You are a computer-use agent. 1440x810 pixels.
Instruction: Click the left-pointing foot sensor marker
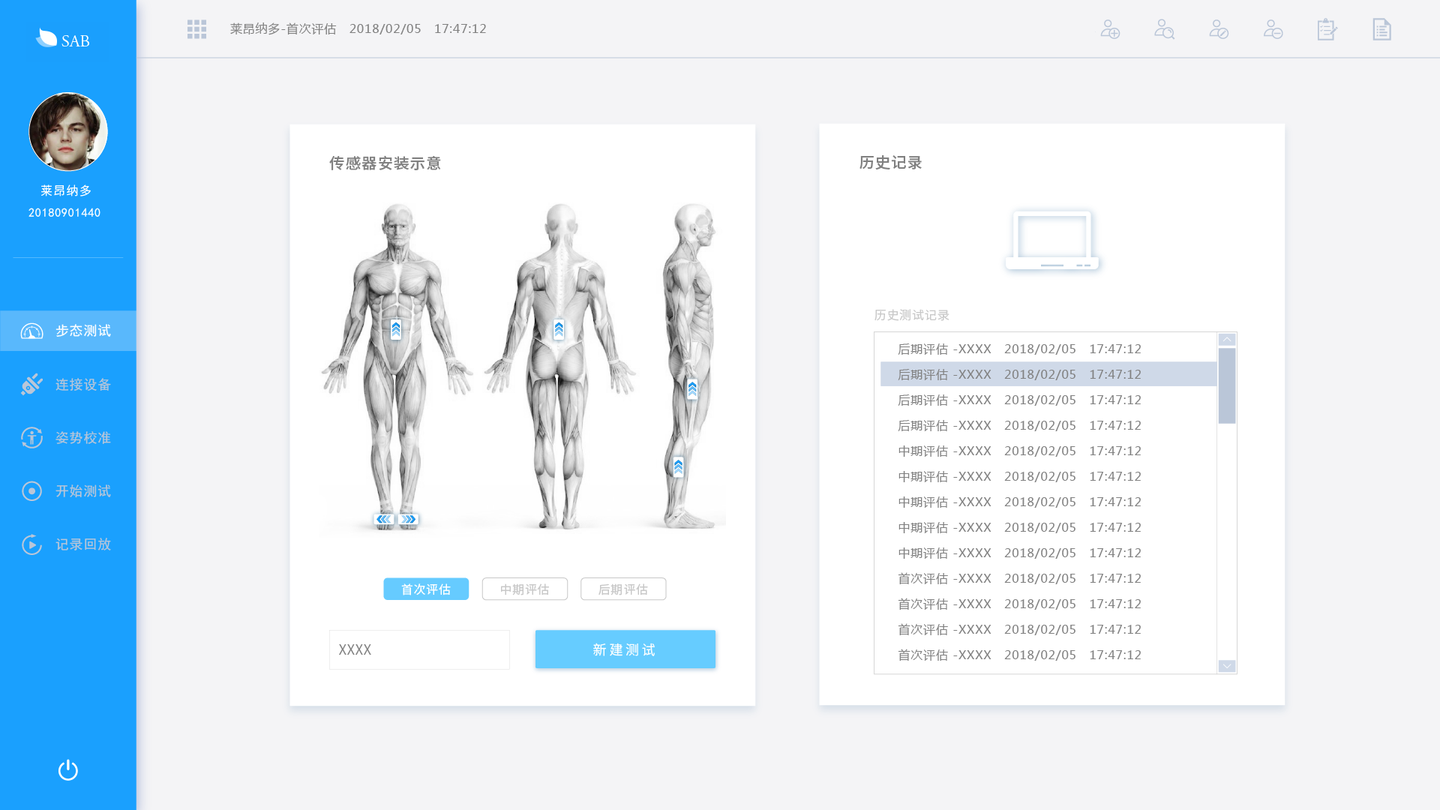(x=384, y=519)
